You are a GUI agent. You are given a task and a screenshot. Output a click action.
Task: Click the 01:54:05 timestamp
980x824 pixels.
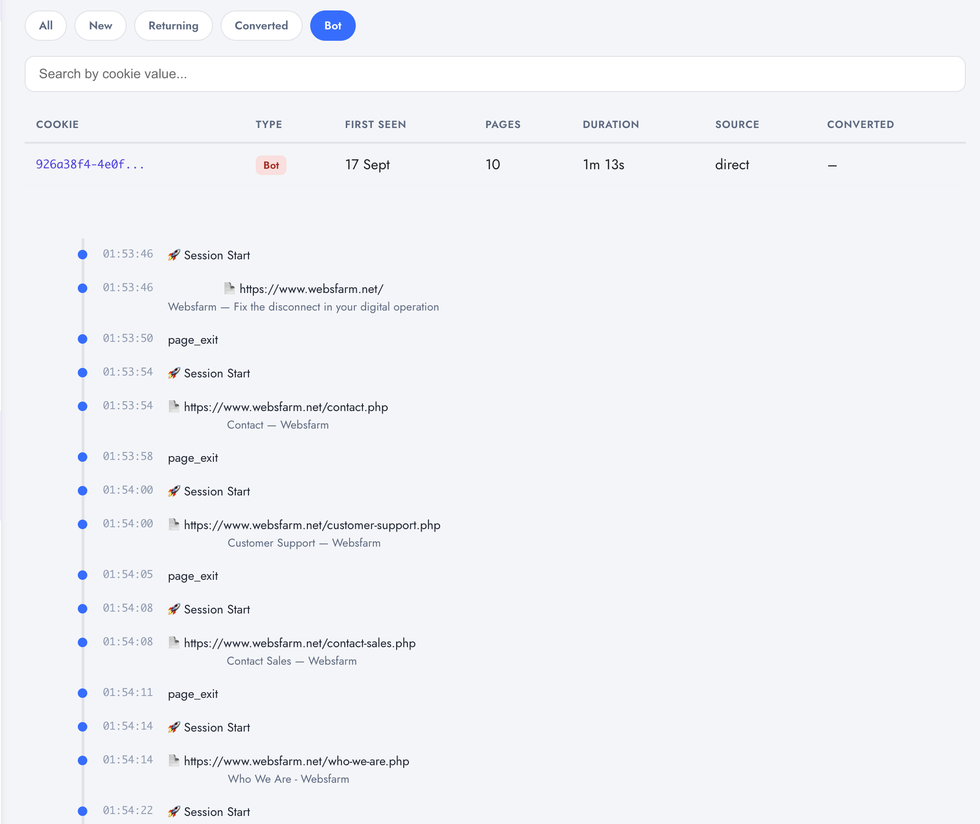128,575
